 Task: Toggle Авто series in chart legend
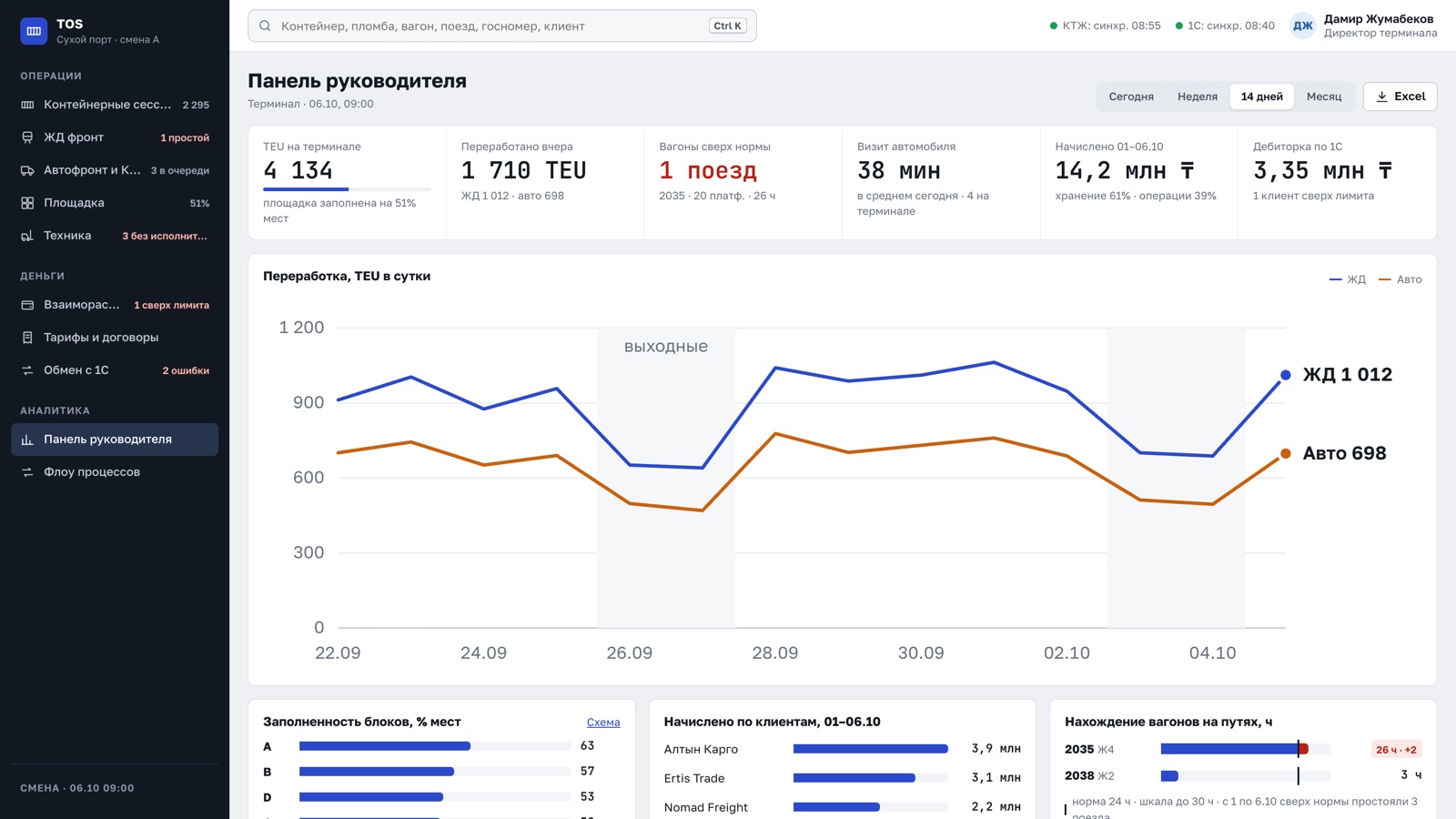(1400, 279)
